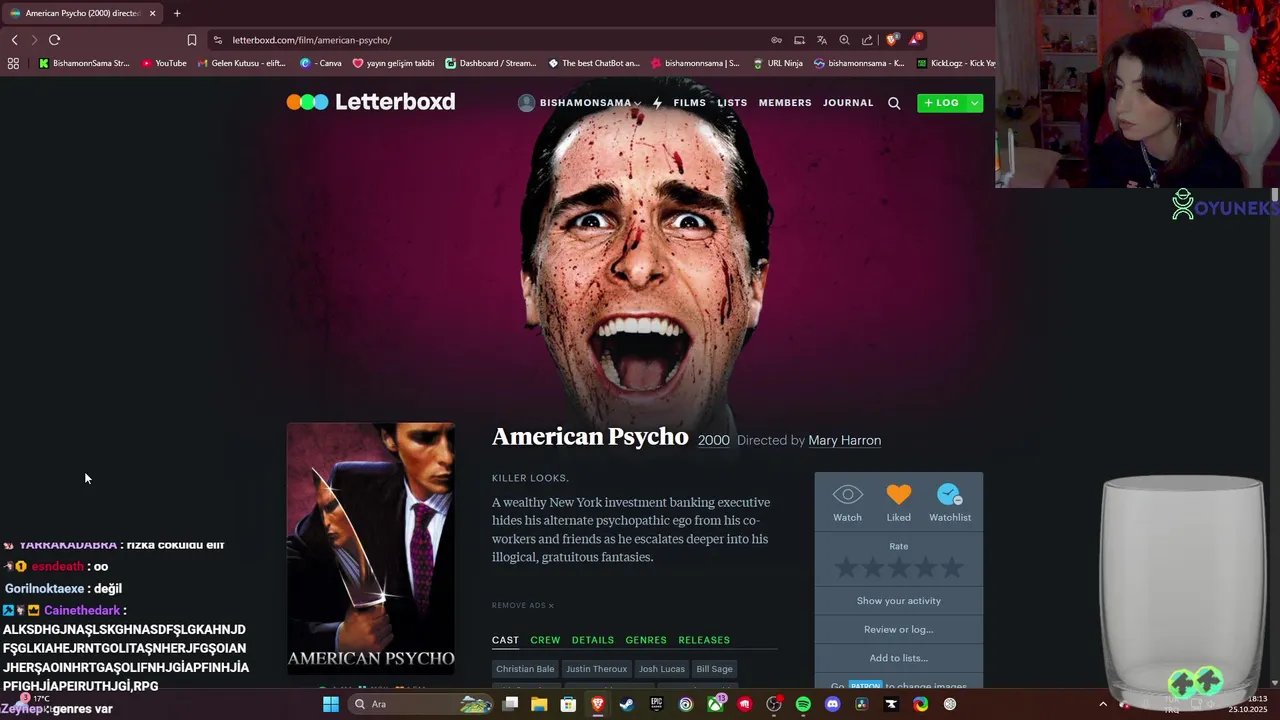The image size is (1280, 720).
Task: Click the Letterboxd logo
Action: pyautogui.click(x=371, y=102)
